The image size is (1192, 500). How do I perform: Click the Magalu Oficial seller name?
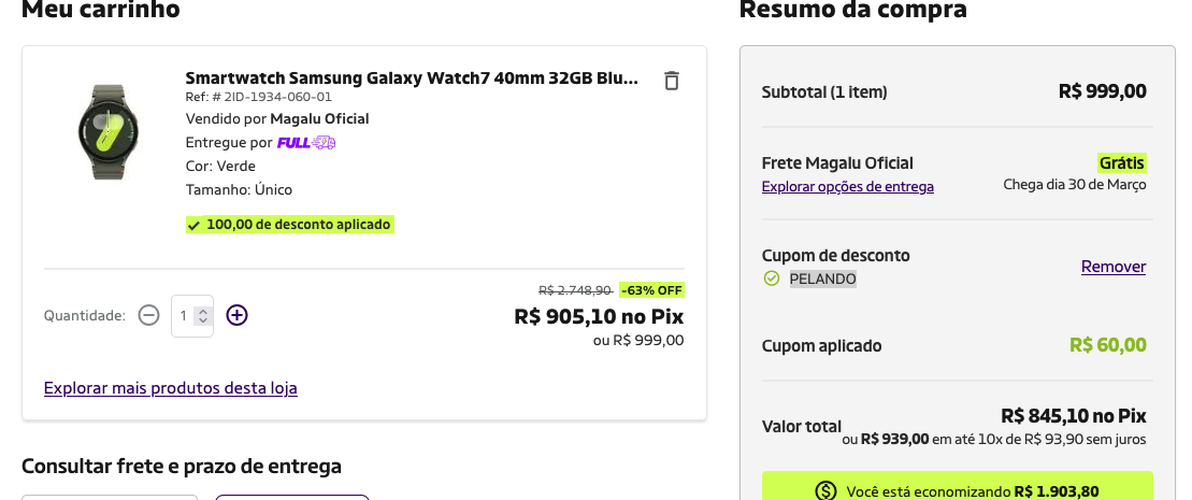tap(319, 119)
